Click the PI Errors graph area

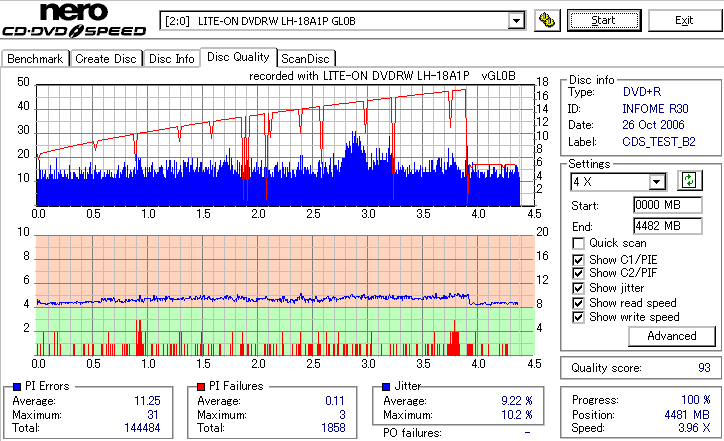coord(285,145)
